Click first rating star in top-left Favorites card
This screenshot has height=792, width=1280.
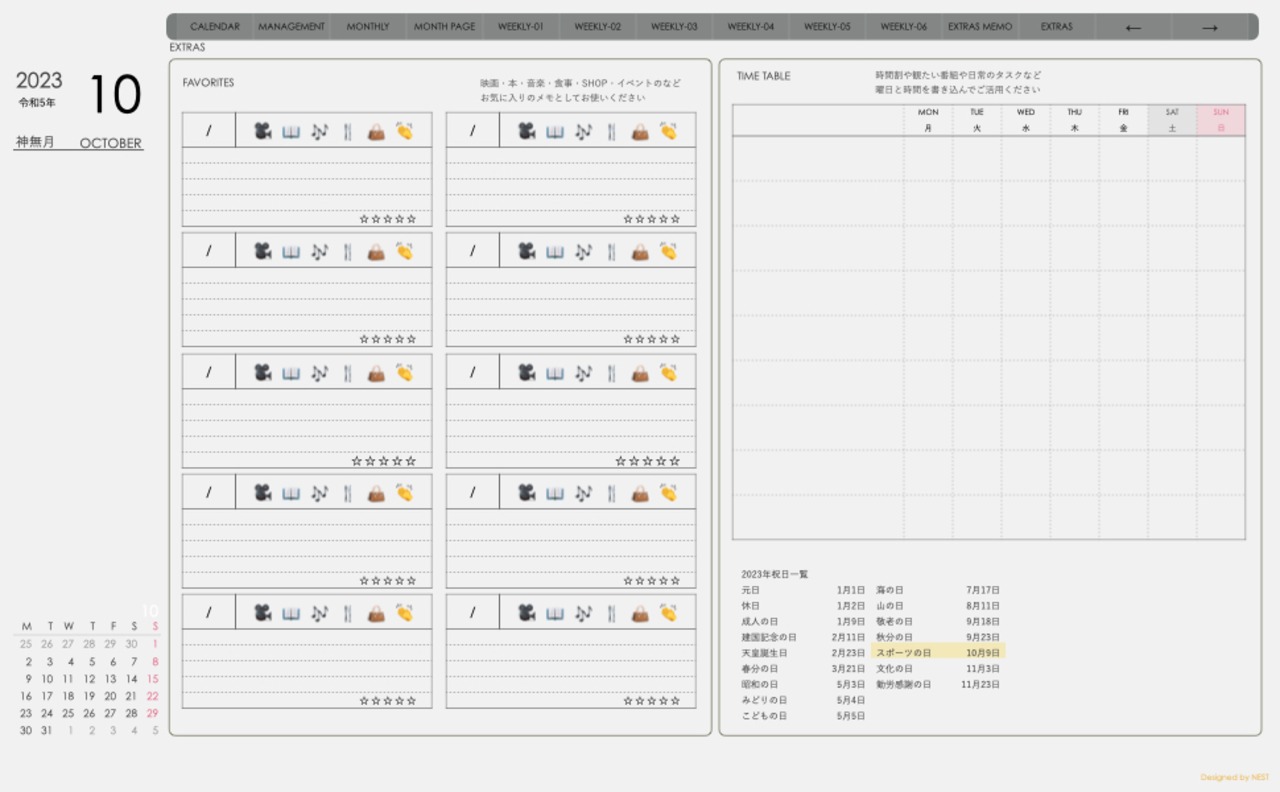click(364, 219)
